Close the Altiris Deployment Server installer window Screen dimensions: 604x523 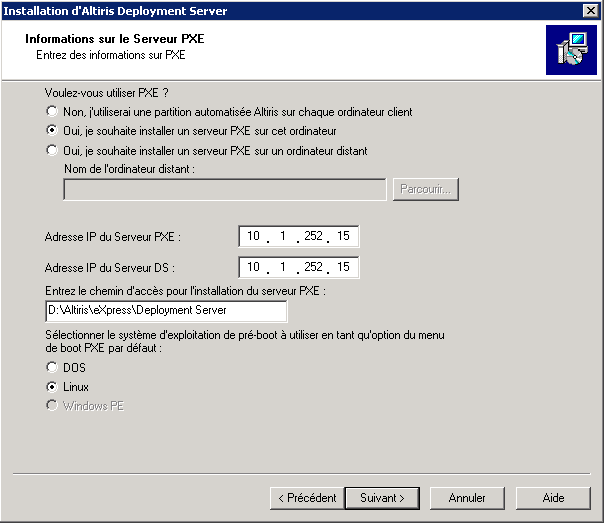coord(591,11)
